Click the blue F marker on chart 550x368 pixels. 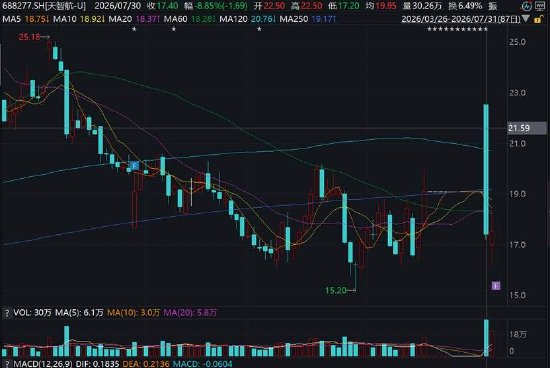tap(134, 166)
